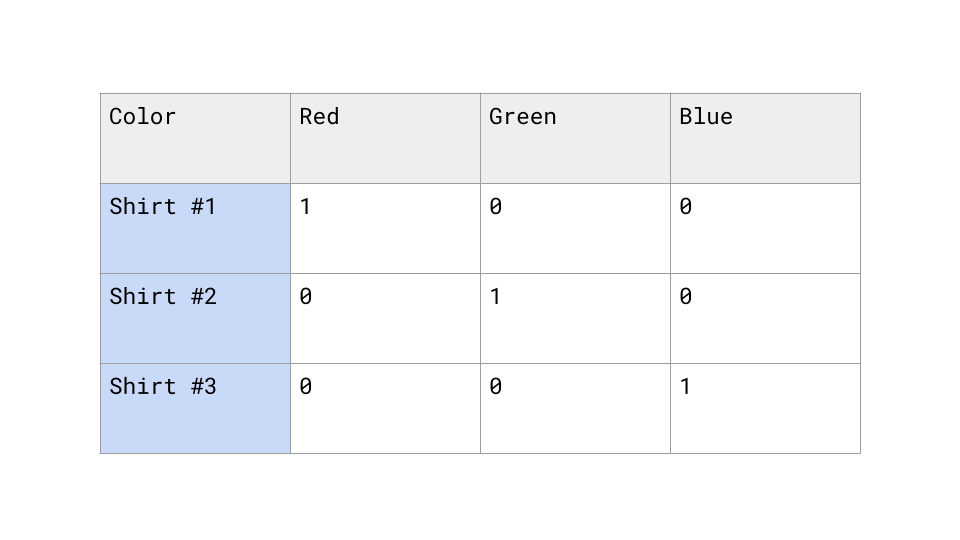Screen dimensions: 960x540
Task: Select the Green column header
Action: 575,138
